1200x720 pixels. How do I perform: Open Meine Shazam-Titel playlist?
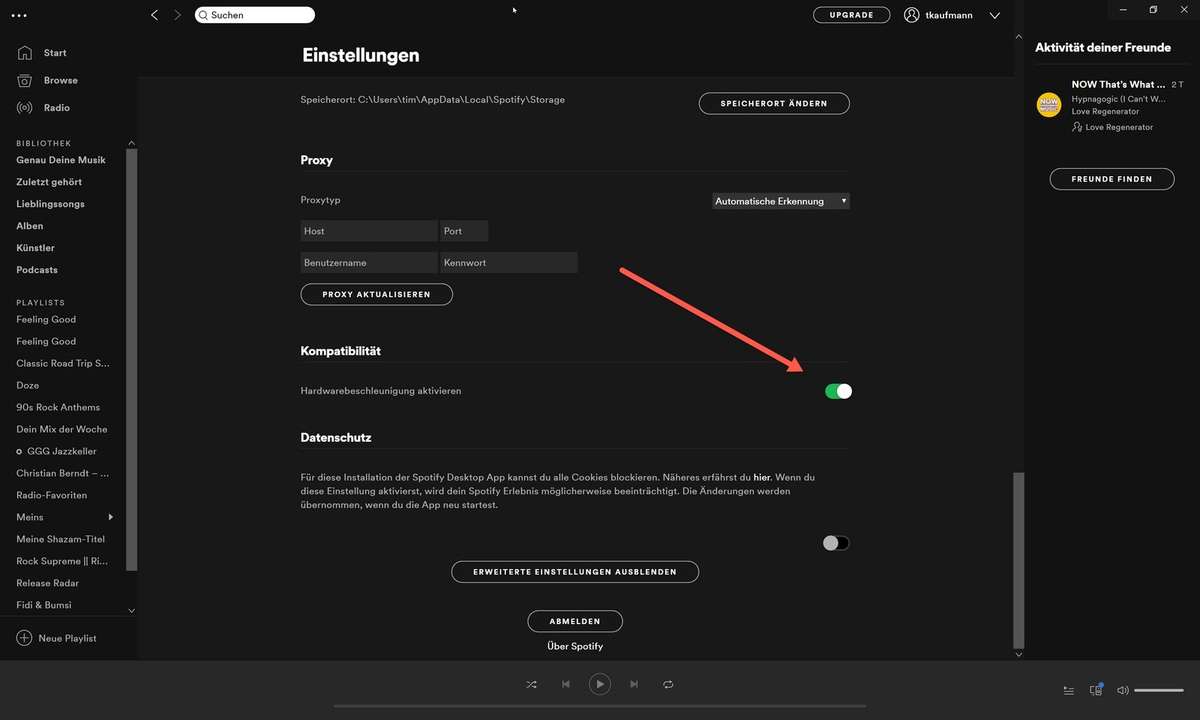(x=60, y=539)
